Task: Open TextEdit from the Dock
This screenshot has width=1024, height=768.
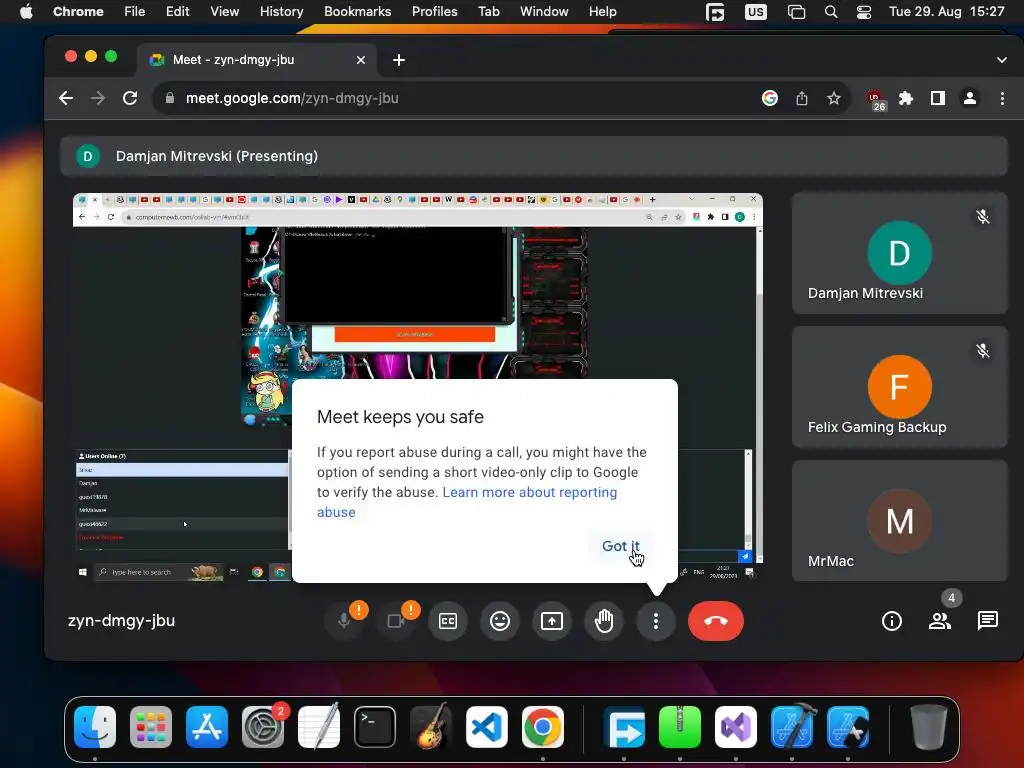Action: (x=319, y=726)
